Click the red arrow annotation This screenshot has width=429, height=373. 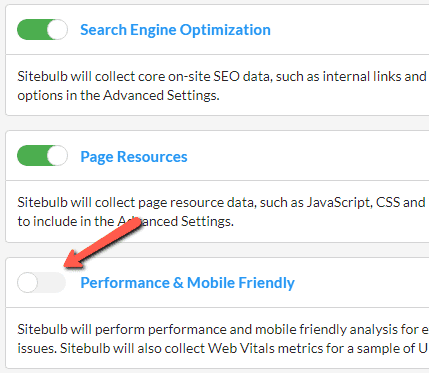(103, 243)
